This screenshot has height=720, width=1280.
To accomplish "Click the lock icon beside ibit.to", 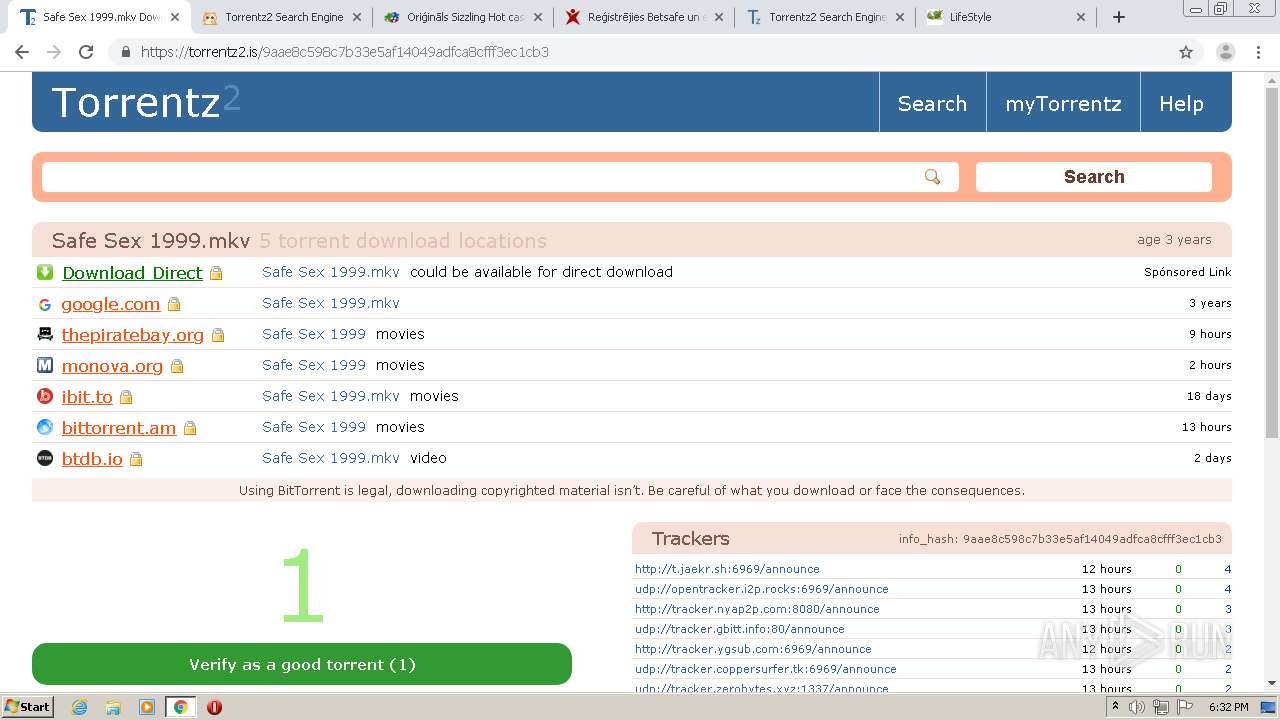I will point(126,397).
